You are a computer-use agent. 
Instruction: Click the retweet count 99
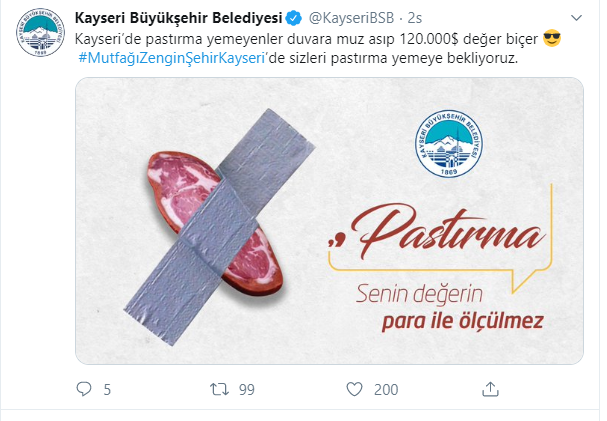(247, 390)
